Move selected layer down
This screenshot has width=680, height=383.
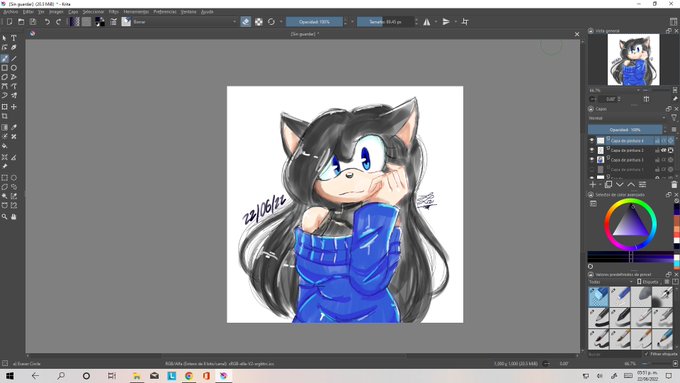pyautogui.click(x=620, y=184)
